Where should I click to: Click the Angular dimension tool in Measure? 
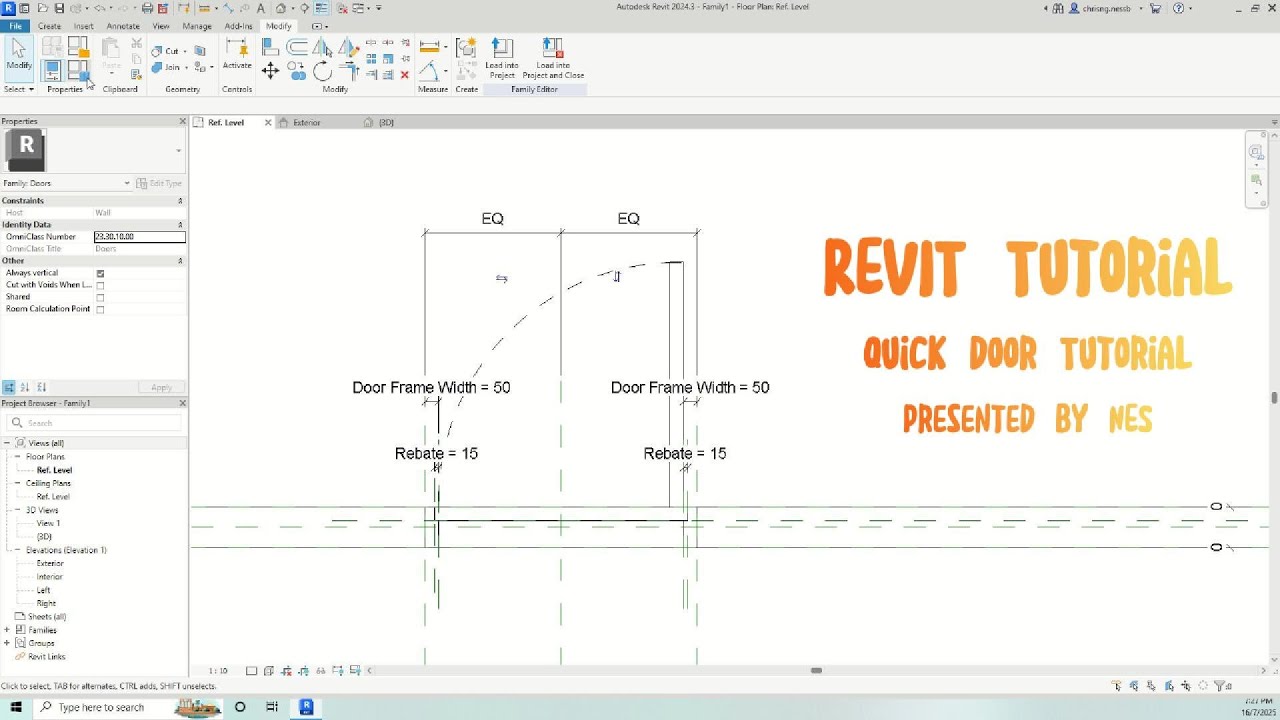429,71
